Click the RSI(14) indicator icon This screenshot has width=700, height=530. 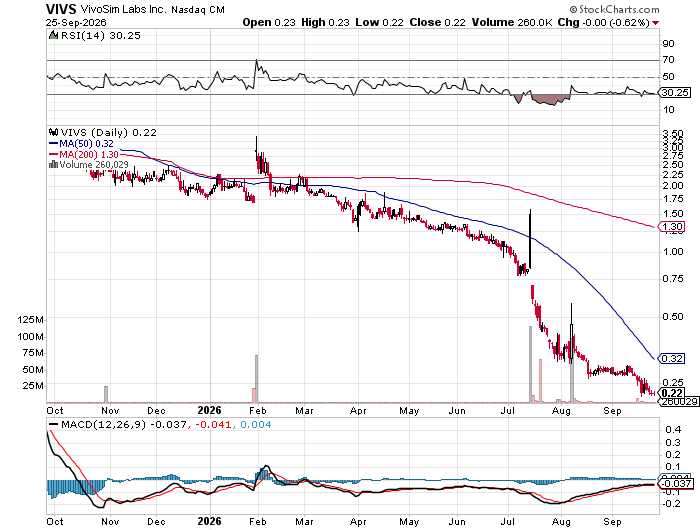point(53,35)
